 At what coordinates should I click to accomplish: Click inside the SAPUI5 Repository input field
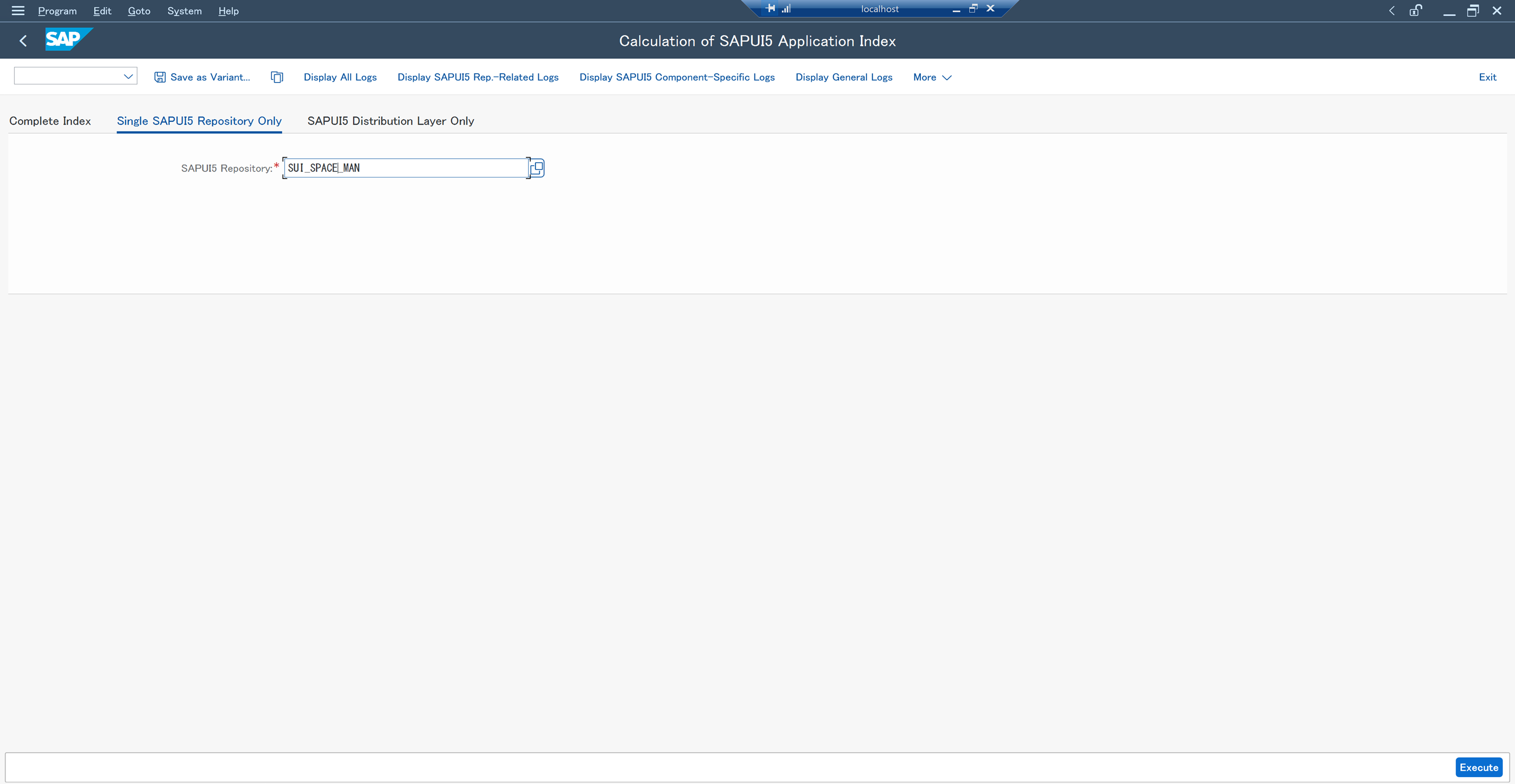tap(406, 168)
